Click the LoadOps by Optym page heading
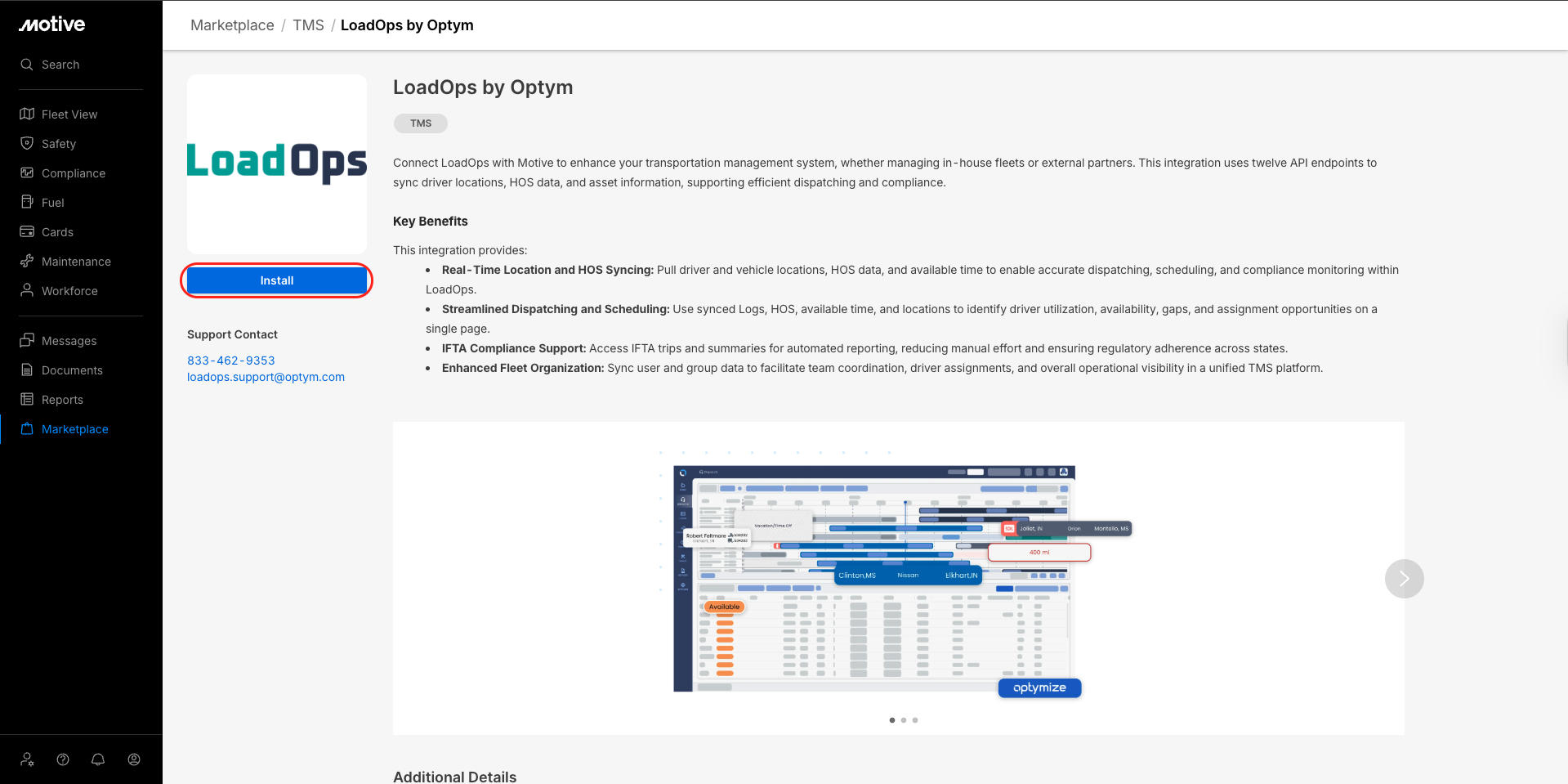The height and width of the screenshot is (784, 1568). click(483, 87)
